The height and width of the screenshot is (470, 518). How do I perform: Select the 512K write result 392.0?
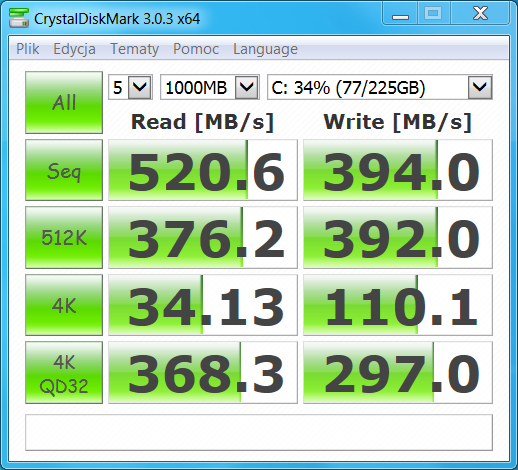(x=398, y=237)
